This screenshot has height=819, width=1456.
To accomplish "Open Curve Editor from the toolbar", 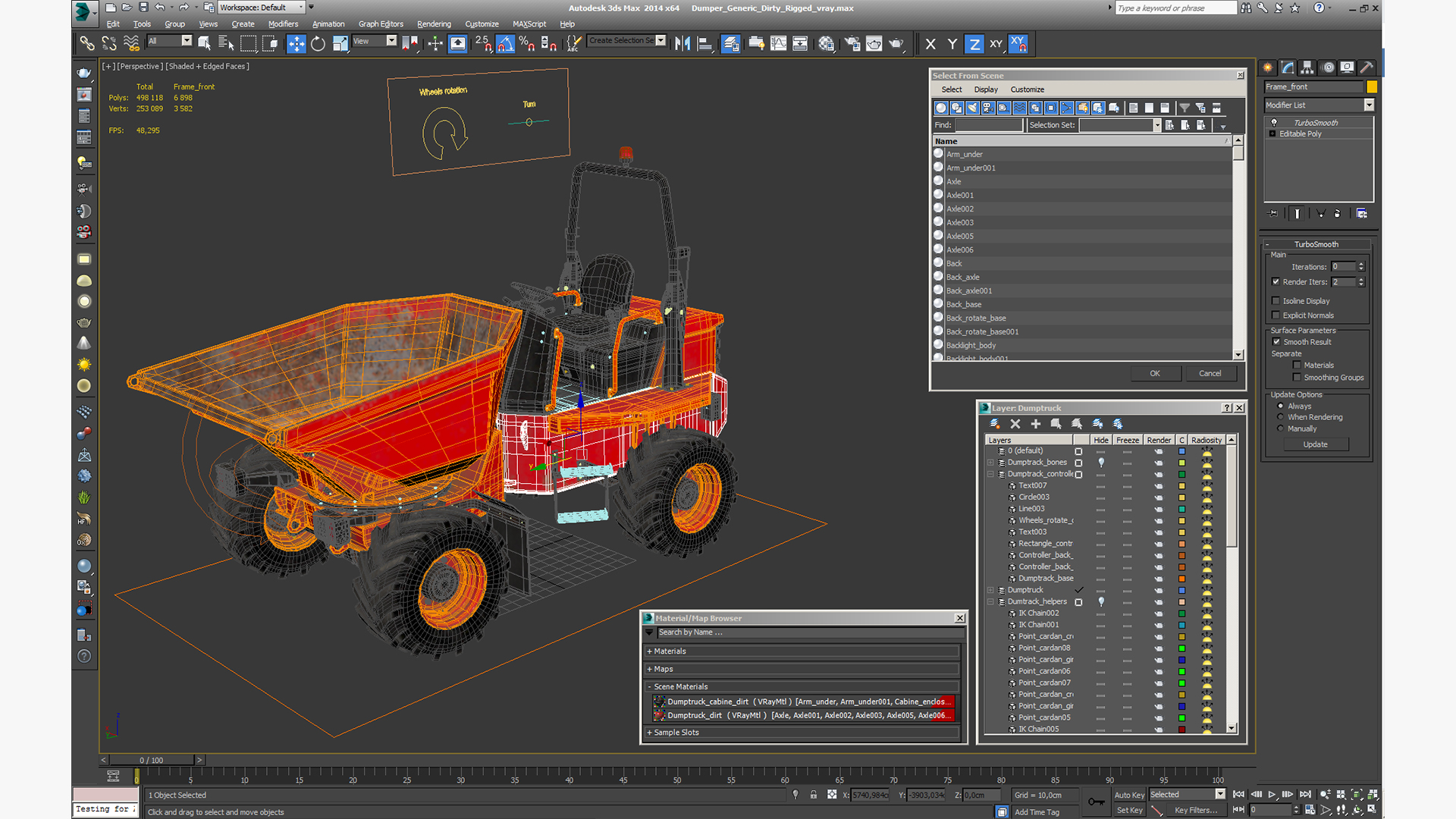I will [778, 44].
